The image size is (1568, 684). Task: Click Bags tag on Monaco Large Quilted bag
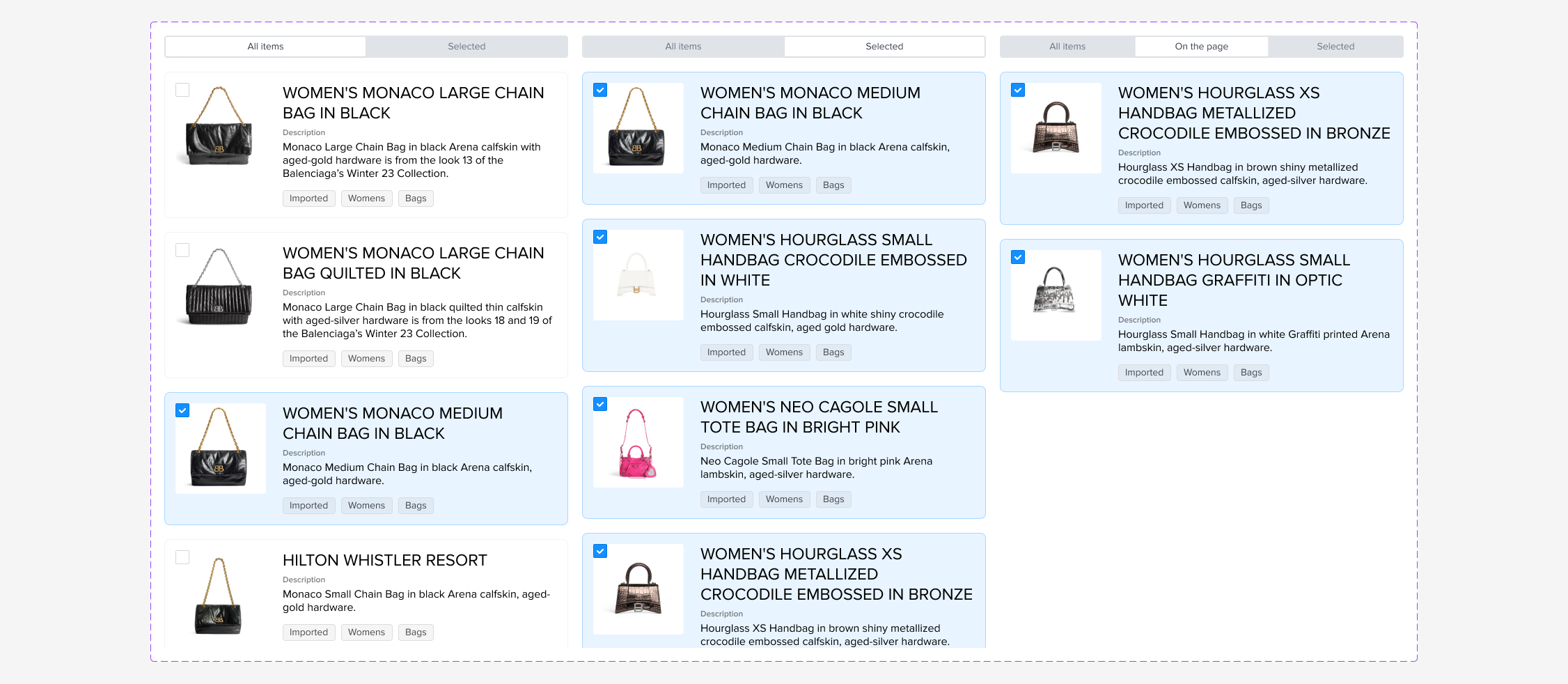(416, 359)
